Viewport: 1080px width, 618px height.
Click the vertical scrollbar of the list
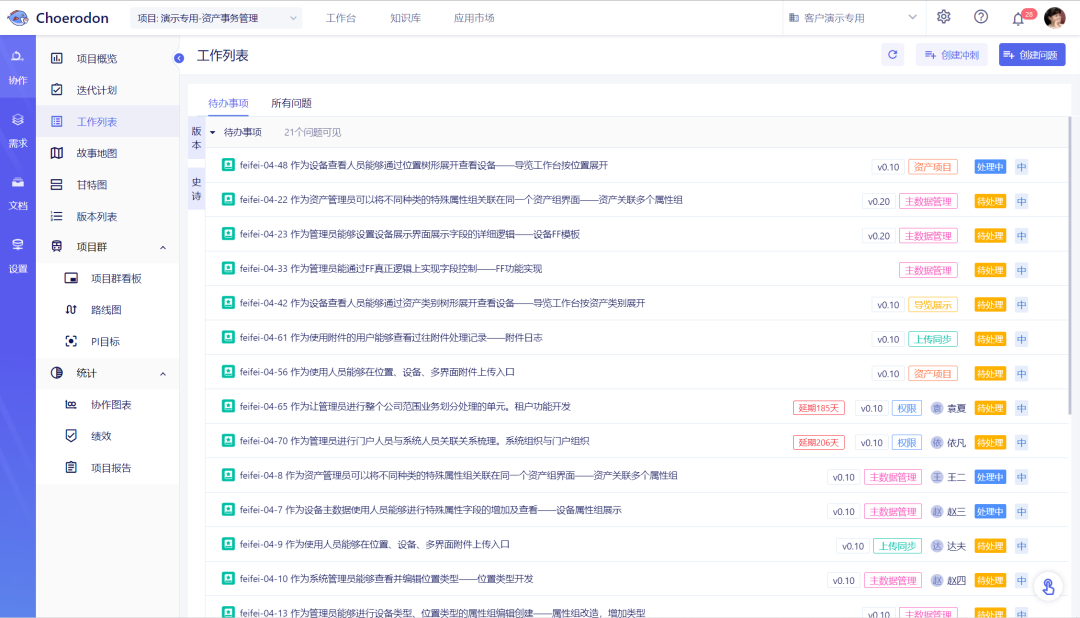(x=1070, y=265)
